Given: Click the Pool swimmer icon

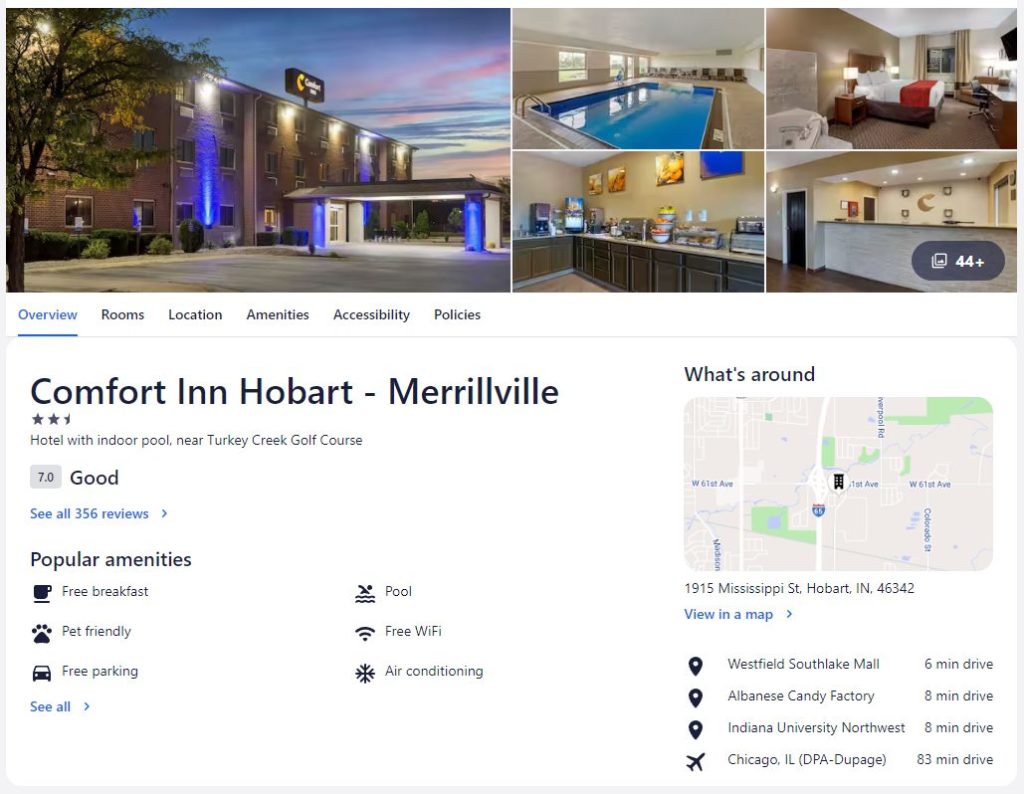Looking at the screenshot, I should 365,593.
